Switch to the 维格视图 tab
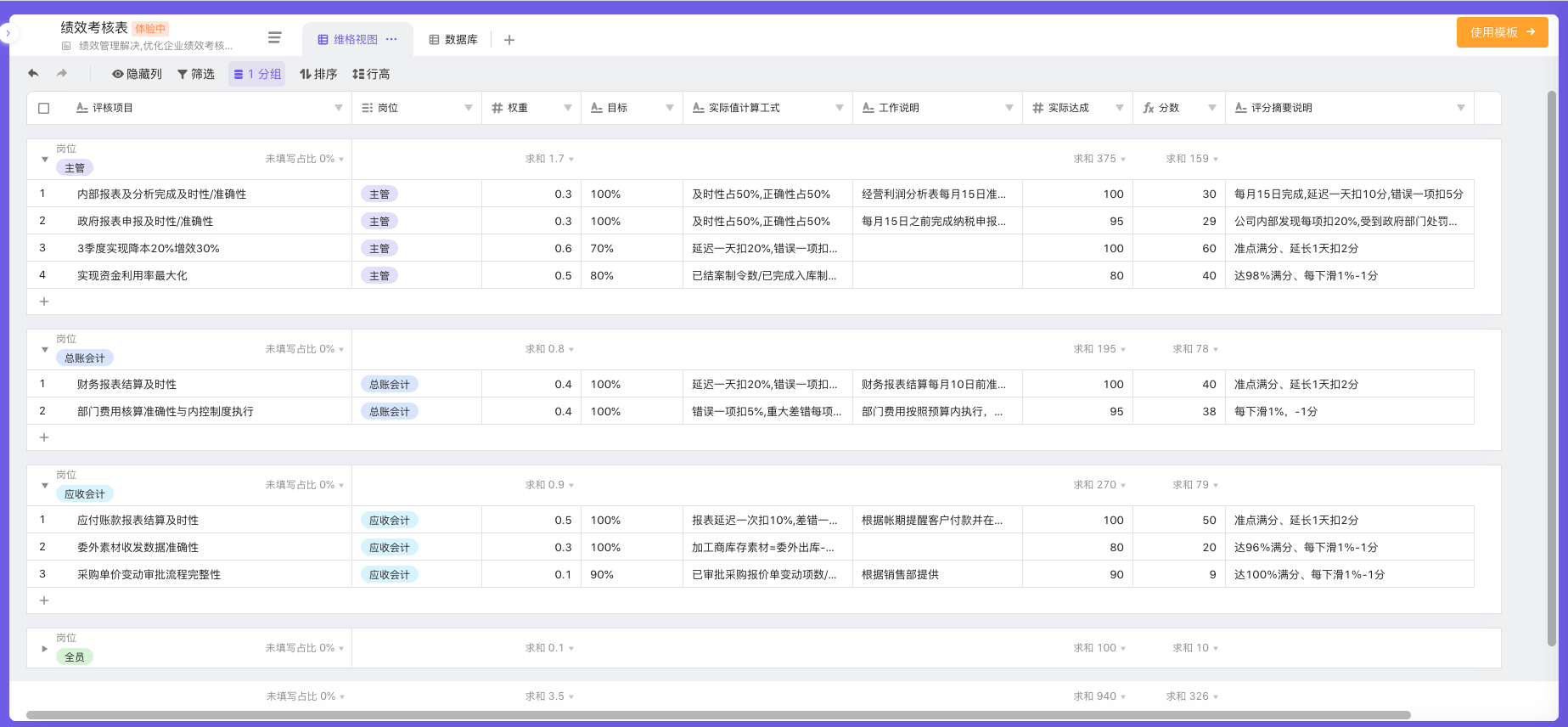This screenshot has height=727, width=1568. (357, 39)
